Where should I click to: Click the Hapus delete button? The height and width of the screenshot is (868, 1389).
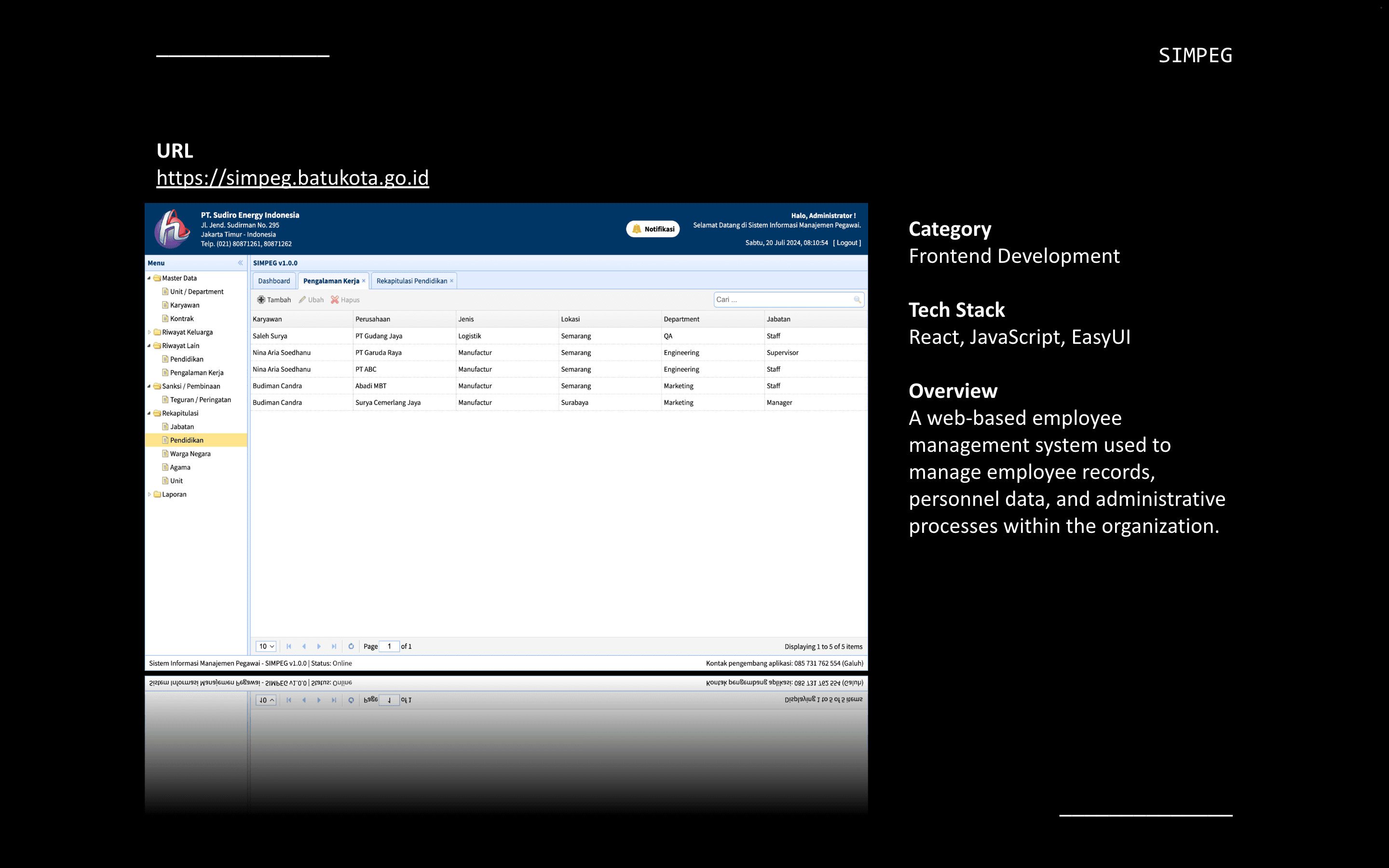point(345,299)
